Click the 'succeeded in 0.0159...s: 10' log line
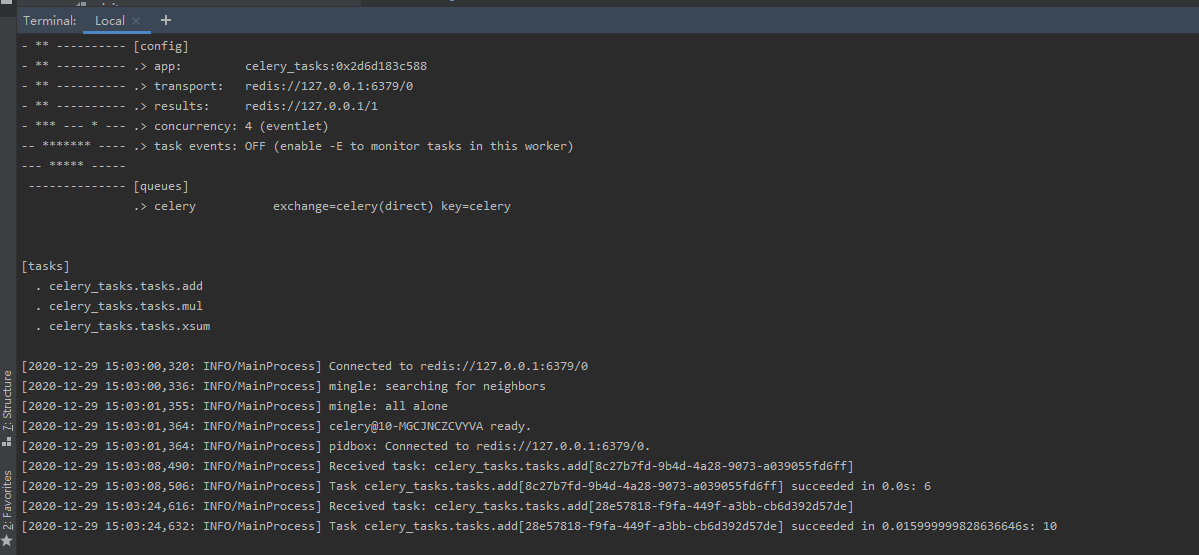1199x555 pixels. pos(539,526)
